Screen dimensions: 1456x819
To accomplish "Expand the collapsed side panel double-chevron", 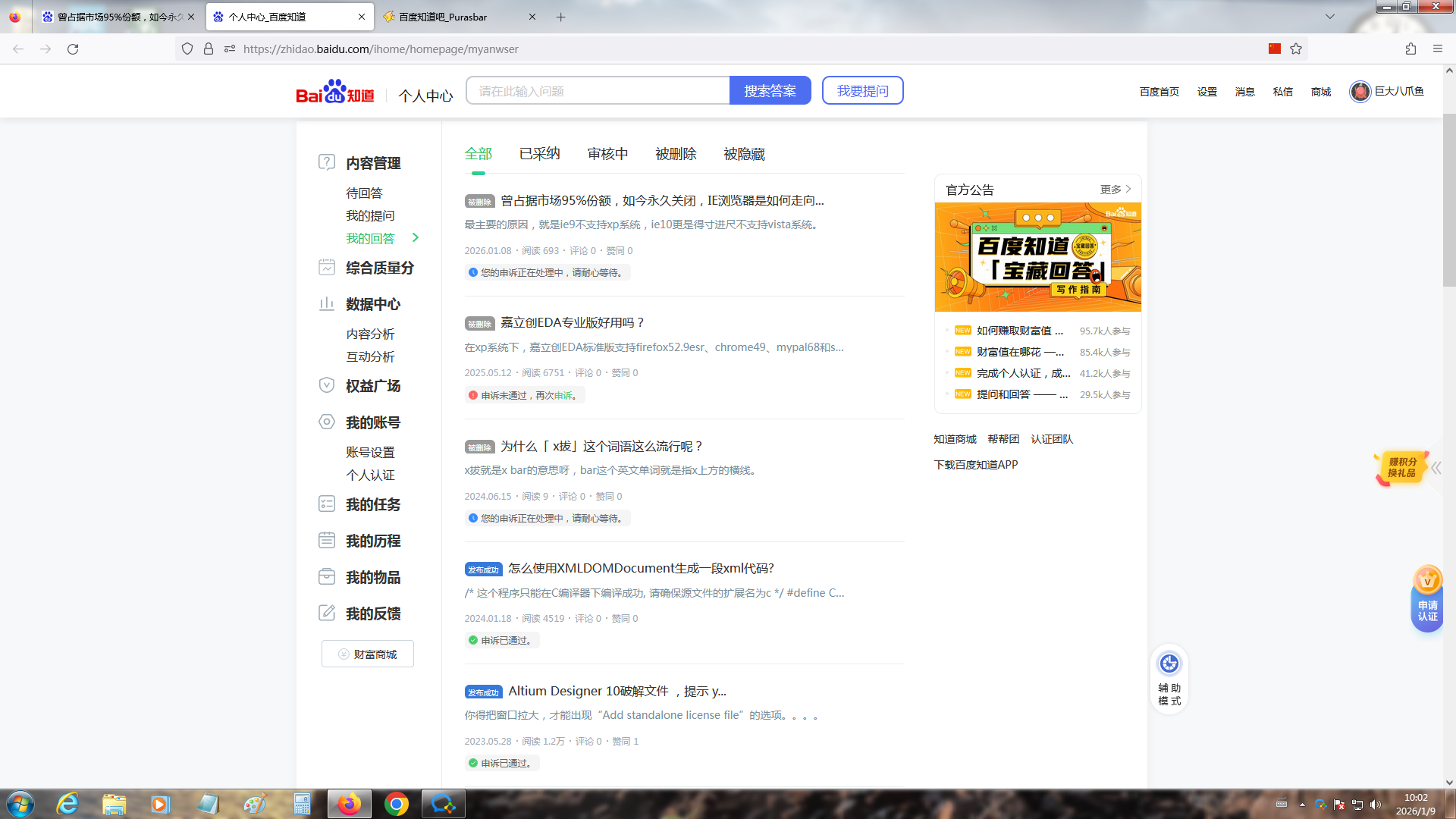I will 1436,468.
